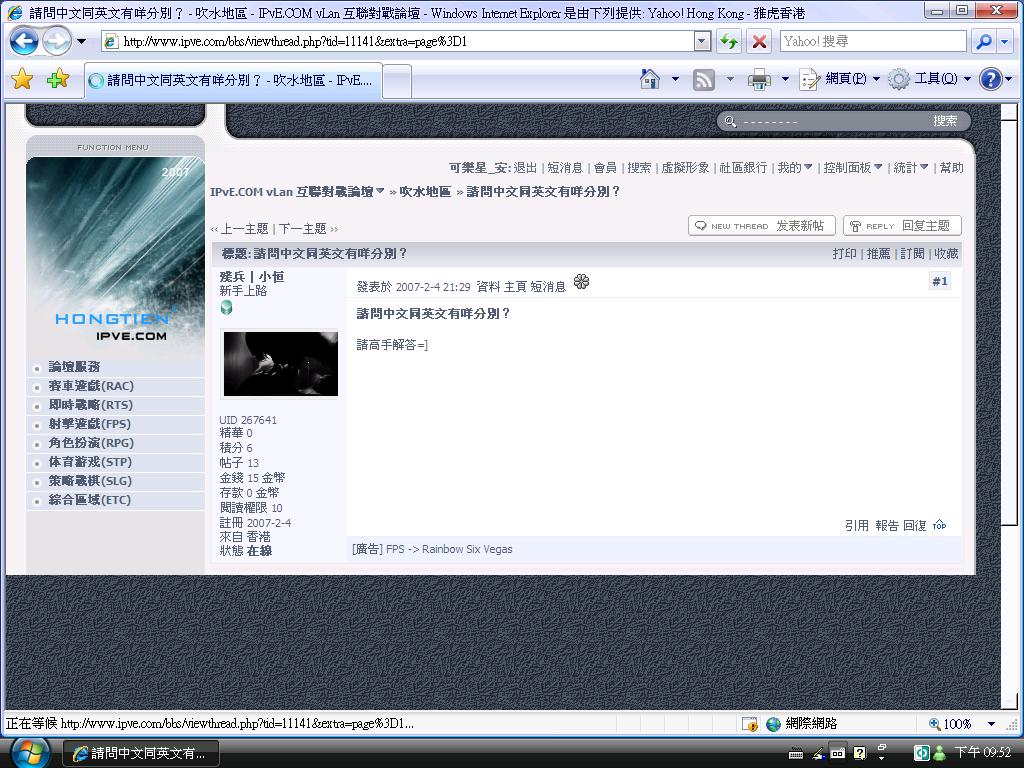Run search with the magnifier button
The image size is (1024, 768).
click(983, 42)
